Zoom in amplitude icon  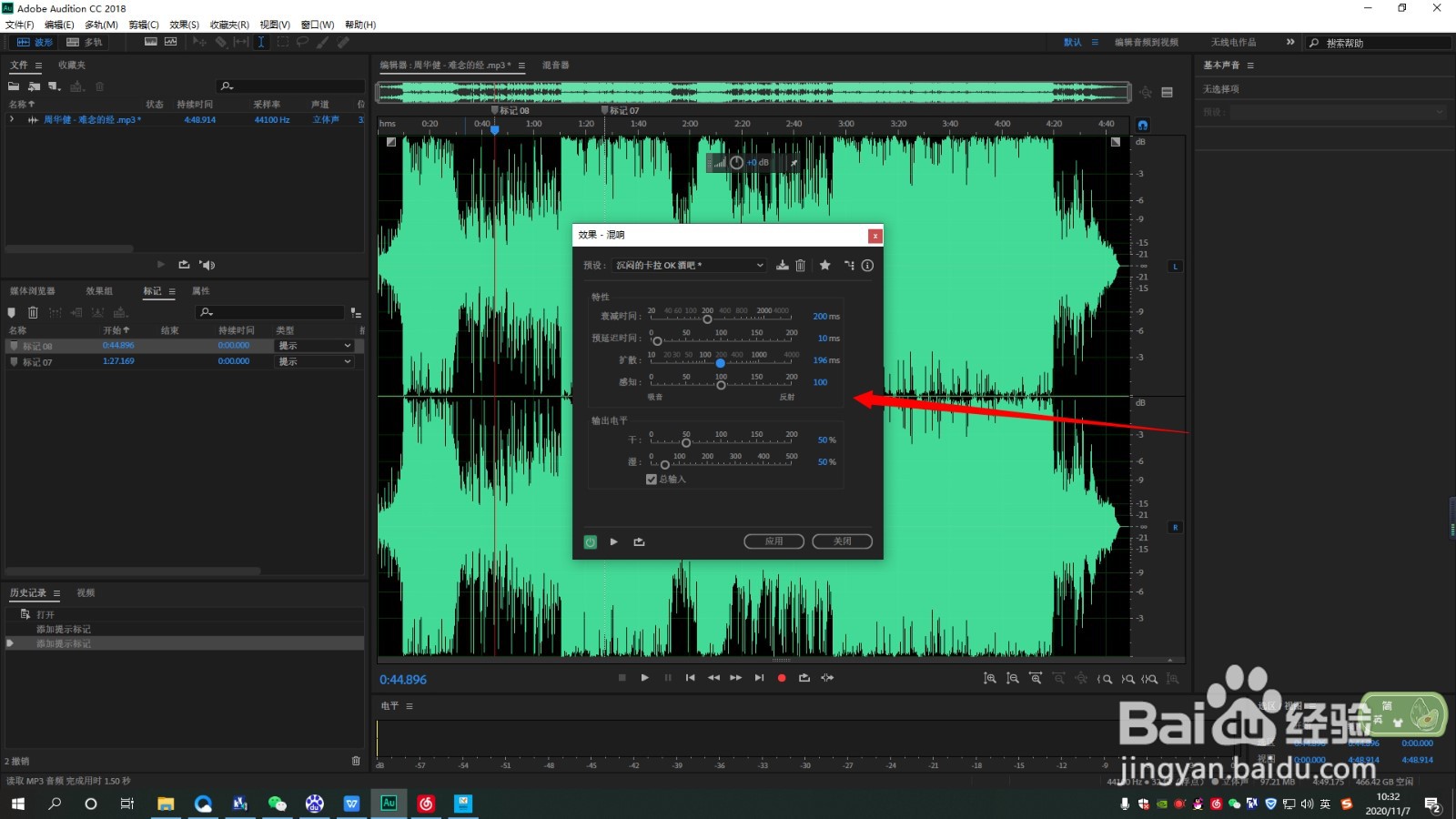pos(990,679)
